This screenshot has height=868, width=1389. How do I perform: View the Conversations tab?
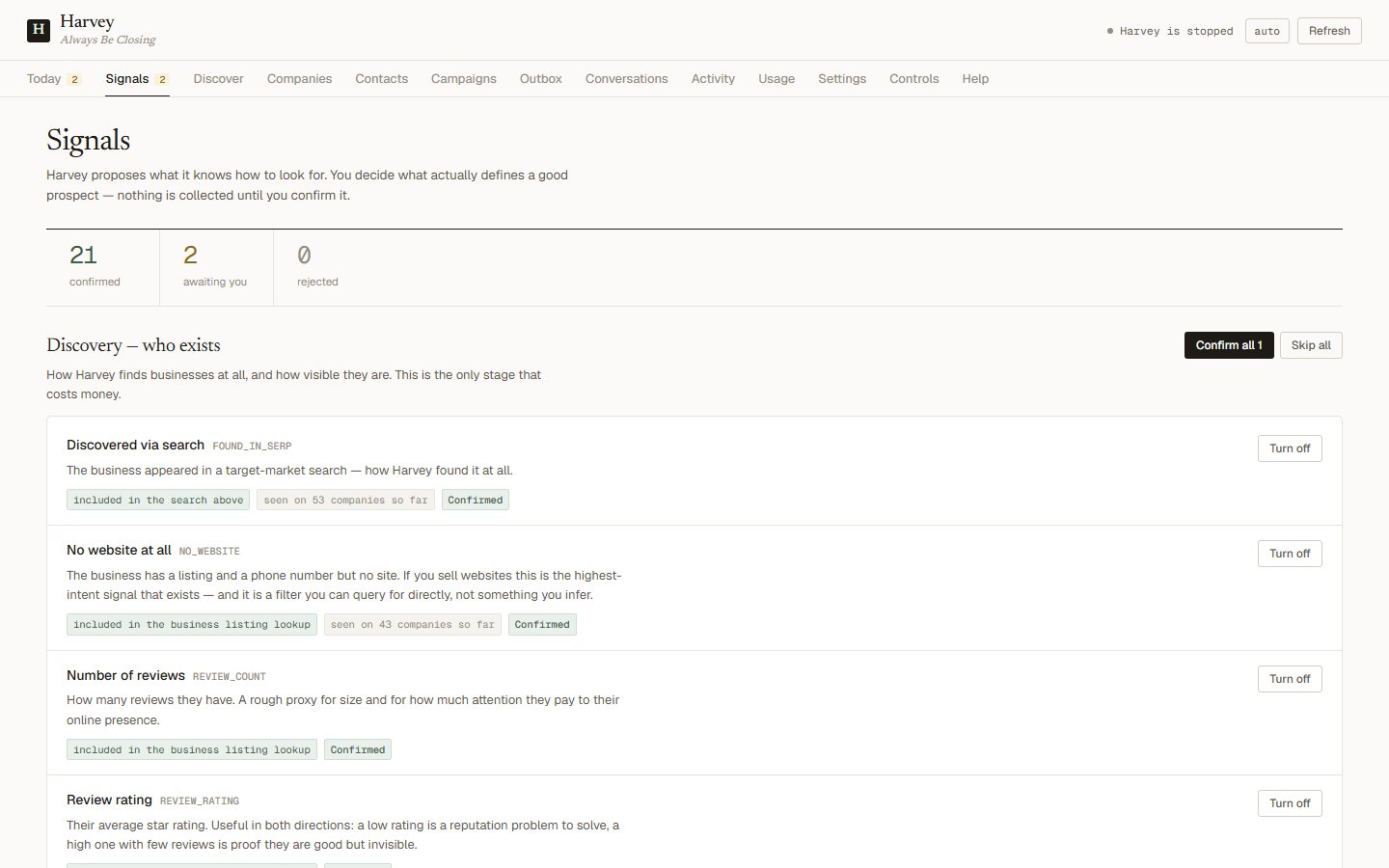coord(626,79)
